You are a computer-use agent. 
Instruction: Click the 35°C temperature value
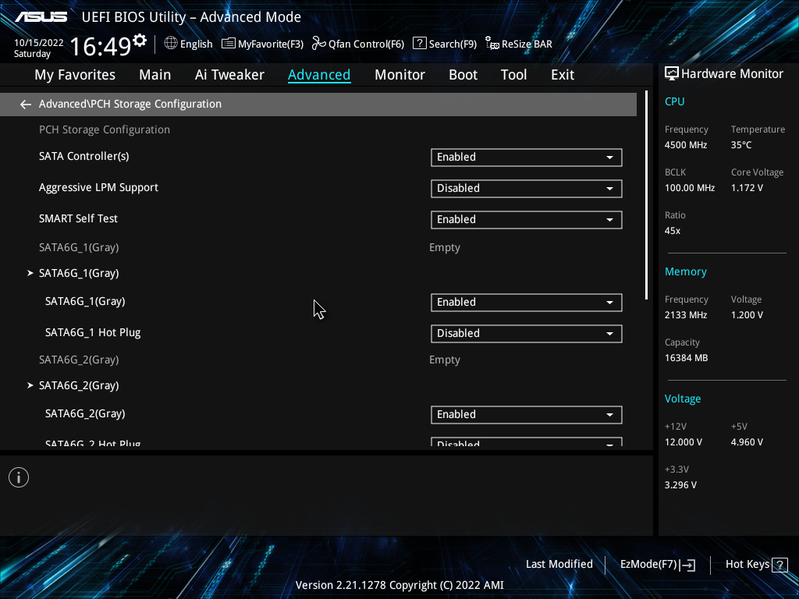(741, 145)
